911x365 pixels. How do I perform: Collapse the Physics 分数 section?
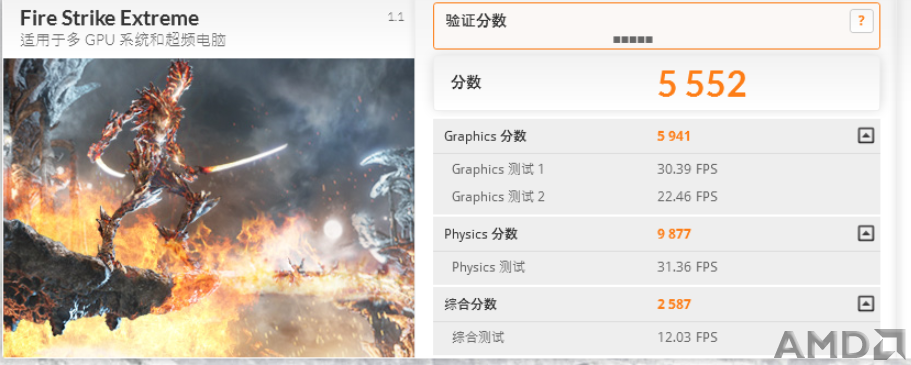click(x=866, y=234)
